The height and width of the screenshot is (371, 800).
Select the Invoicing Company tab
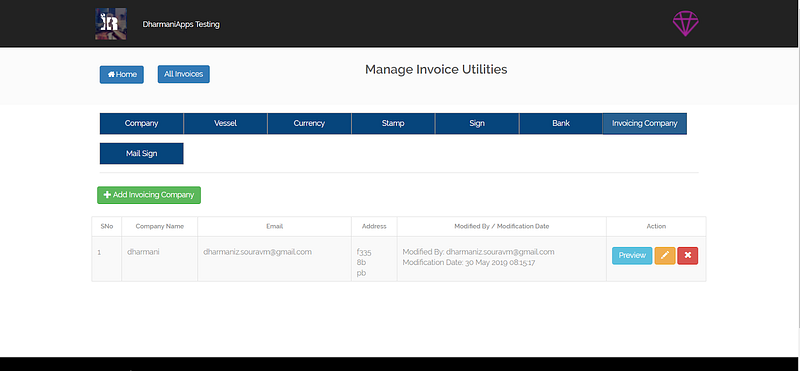tap(645, 123)
